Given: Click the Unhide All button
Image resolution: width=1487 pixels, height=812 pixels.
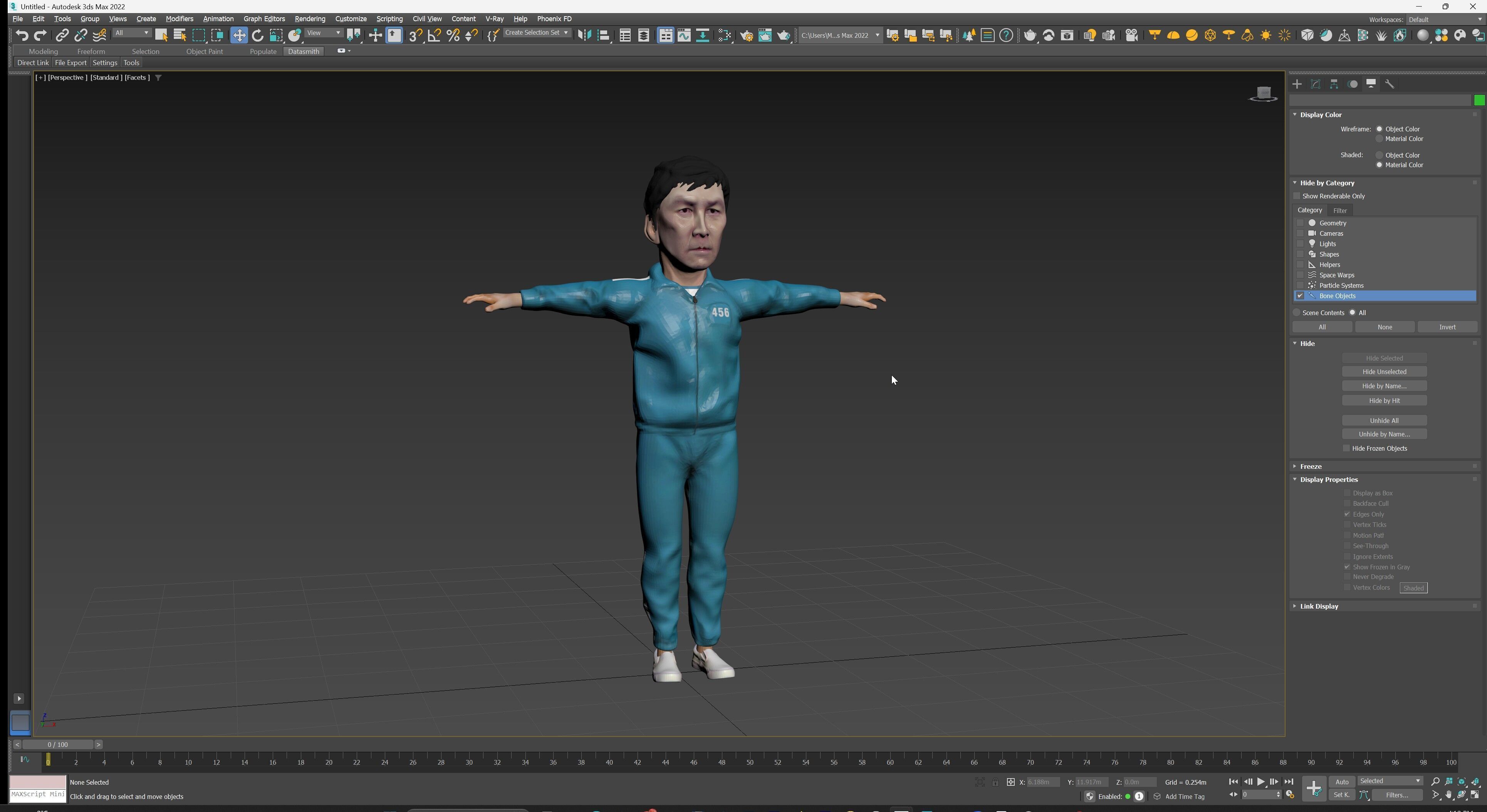Looking at the screenshot, I should click(x=1384, y=421).
